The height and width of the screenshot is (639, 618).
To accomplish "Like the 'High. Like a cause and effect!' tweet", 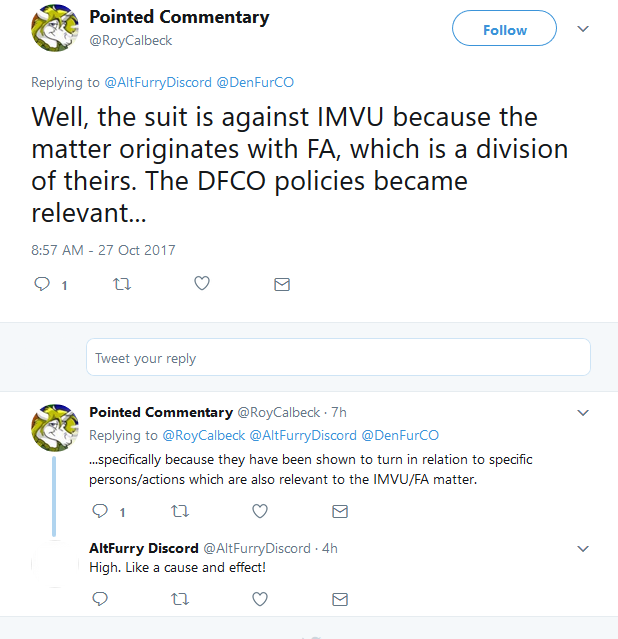I will click(260, 599).
